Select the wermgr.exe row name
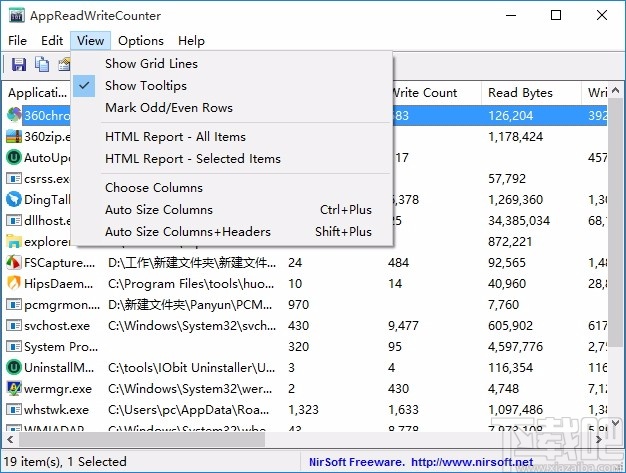The image size is (626, 473). pos(58,389)
